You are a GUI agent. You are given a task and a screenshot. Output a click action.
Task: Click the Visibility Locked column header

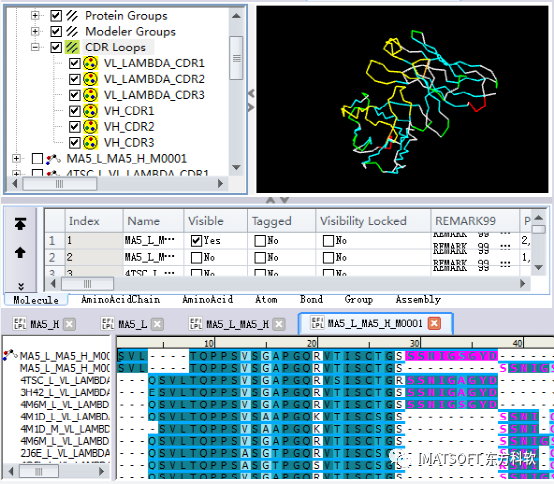[363, 221]
